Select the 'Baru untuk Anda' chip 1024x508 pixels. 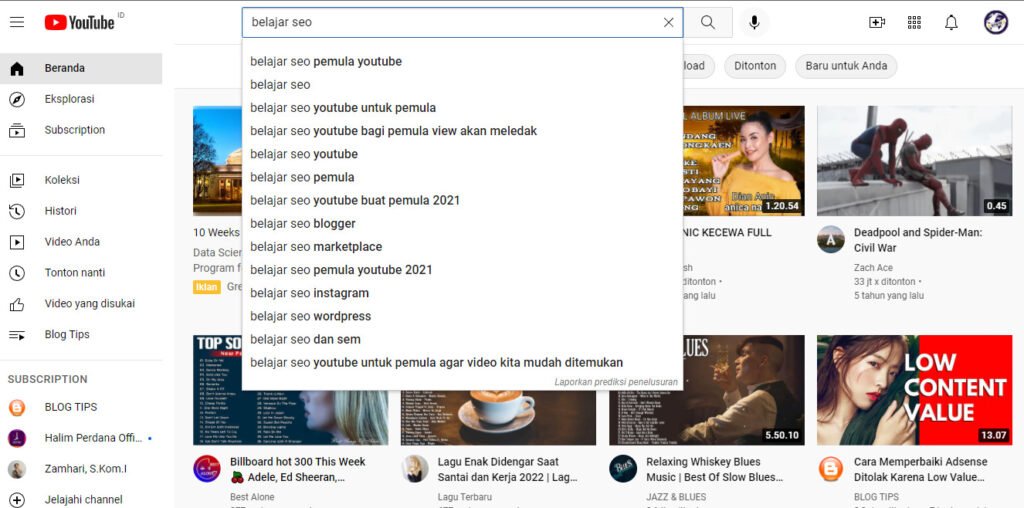pyautogui.click(x=846, y=66)
